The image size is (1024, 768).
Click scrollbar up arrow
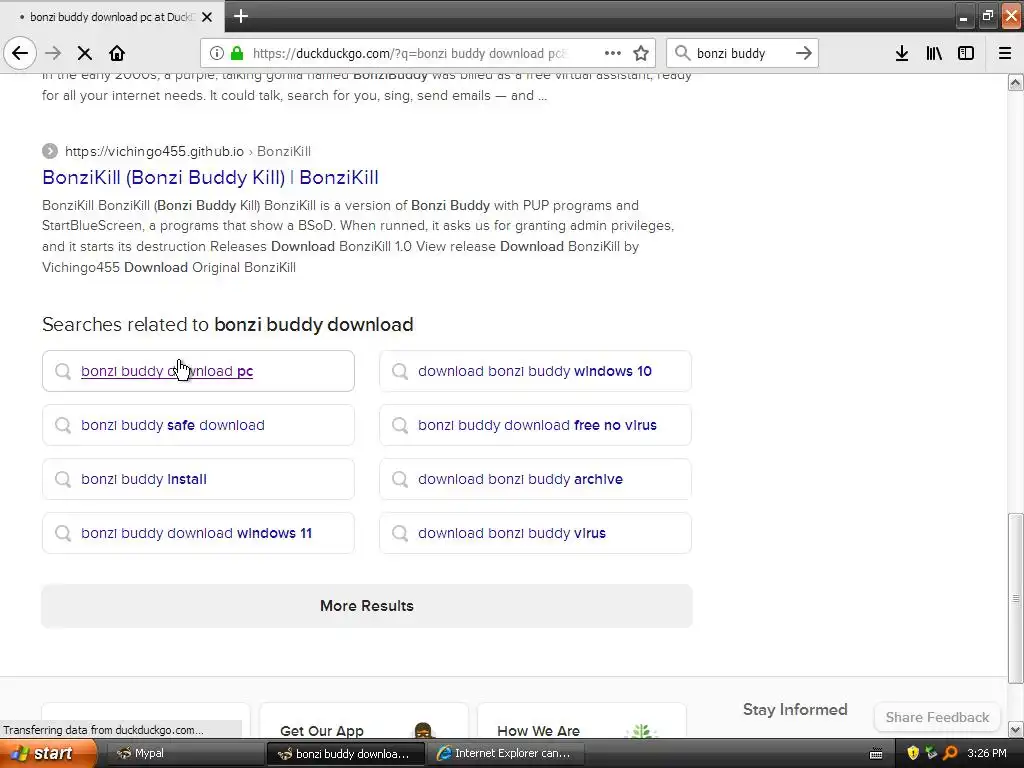click(1016, 82)
